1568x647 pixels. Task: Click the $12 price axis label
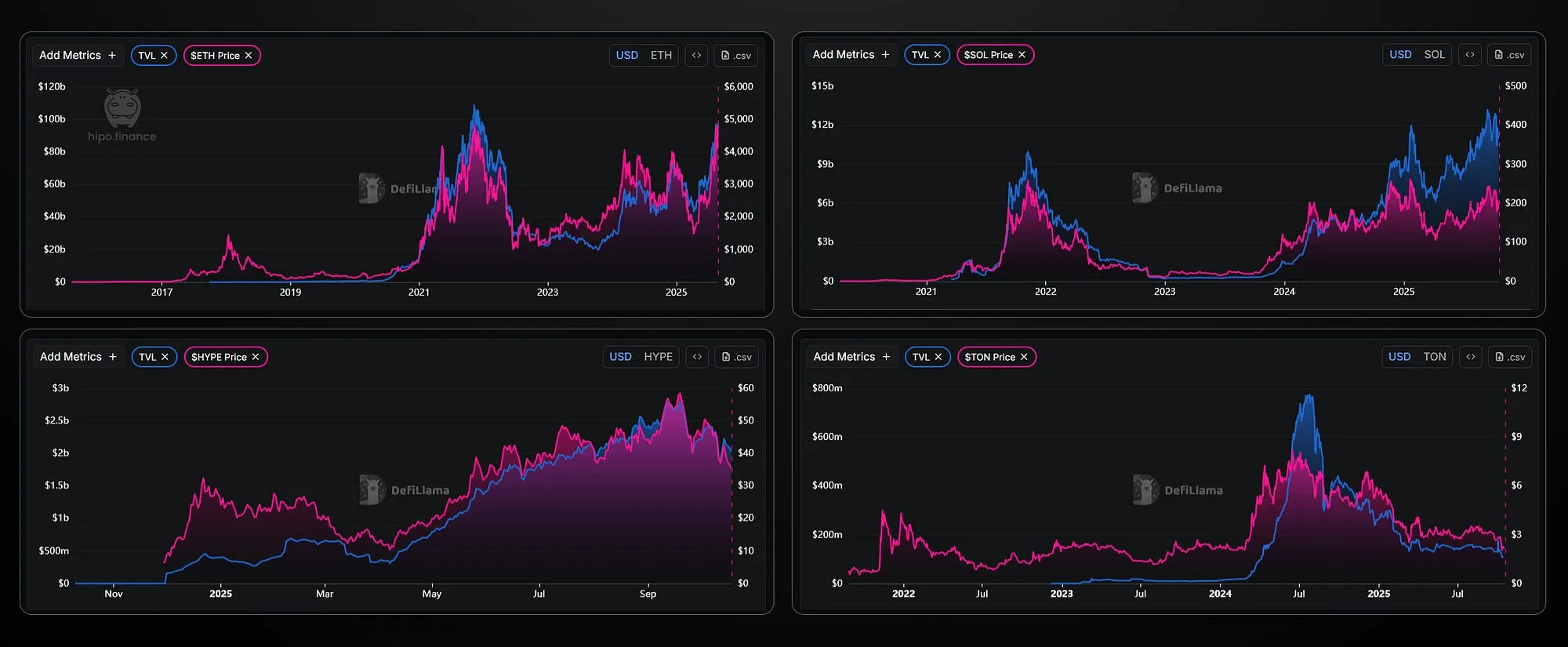point(1519,388)
